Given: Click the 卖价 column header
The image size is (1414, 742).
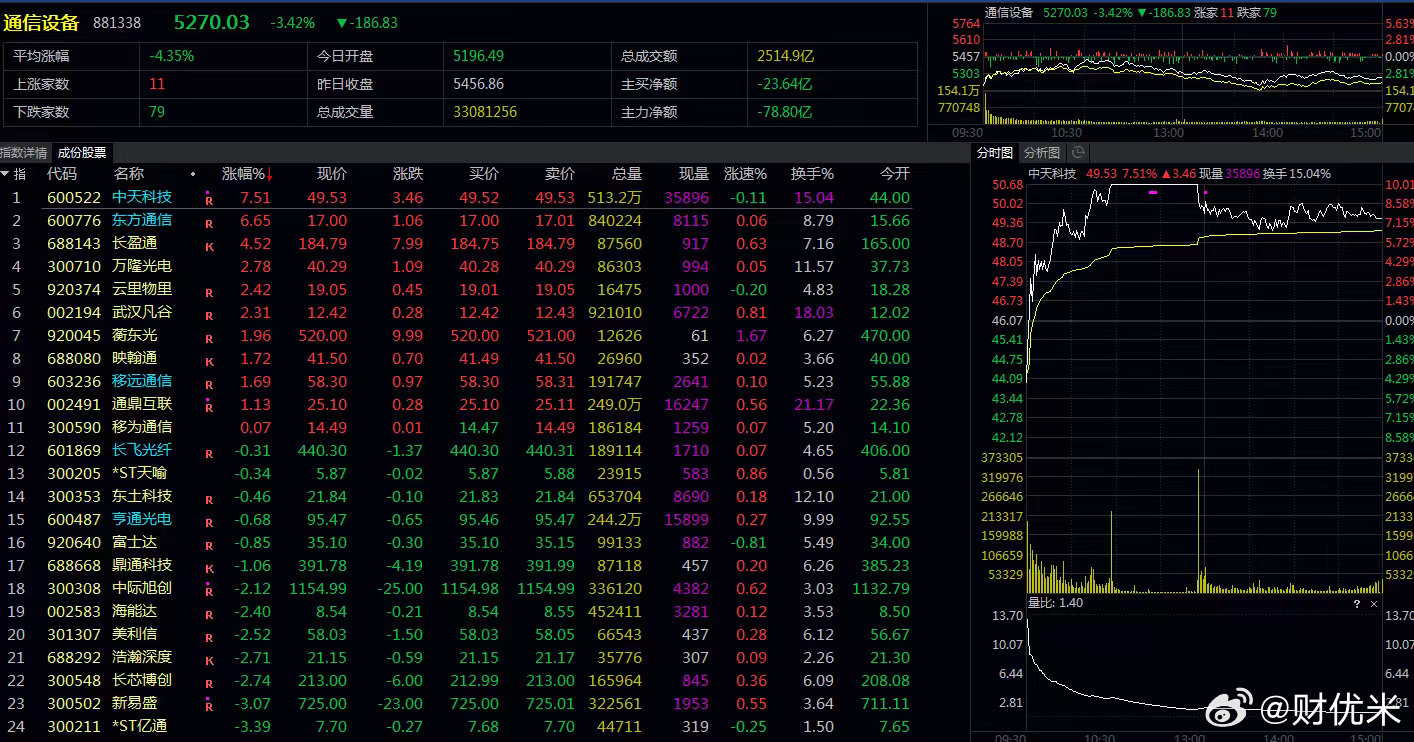Looking at the screenshot, I should point(560,174).
